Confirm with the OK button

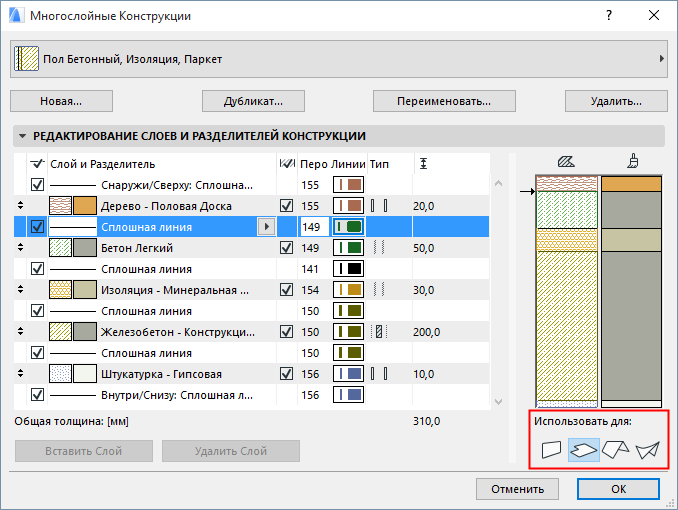pyautogui.click(x=618, y=489)
